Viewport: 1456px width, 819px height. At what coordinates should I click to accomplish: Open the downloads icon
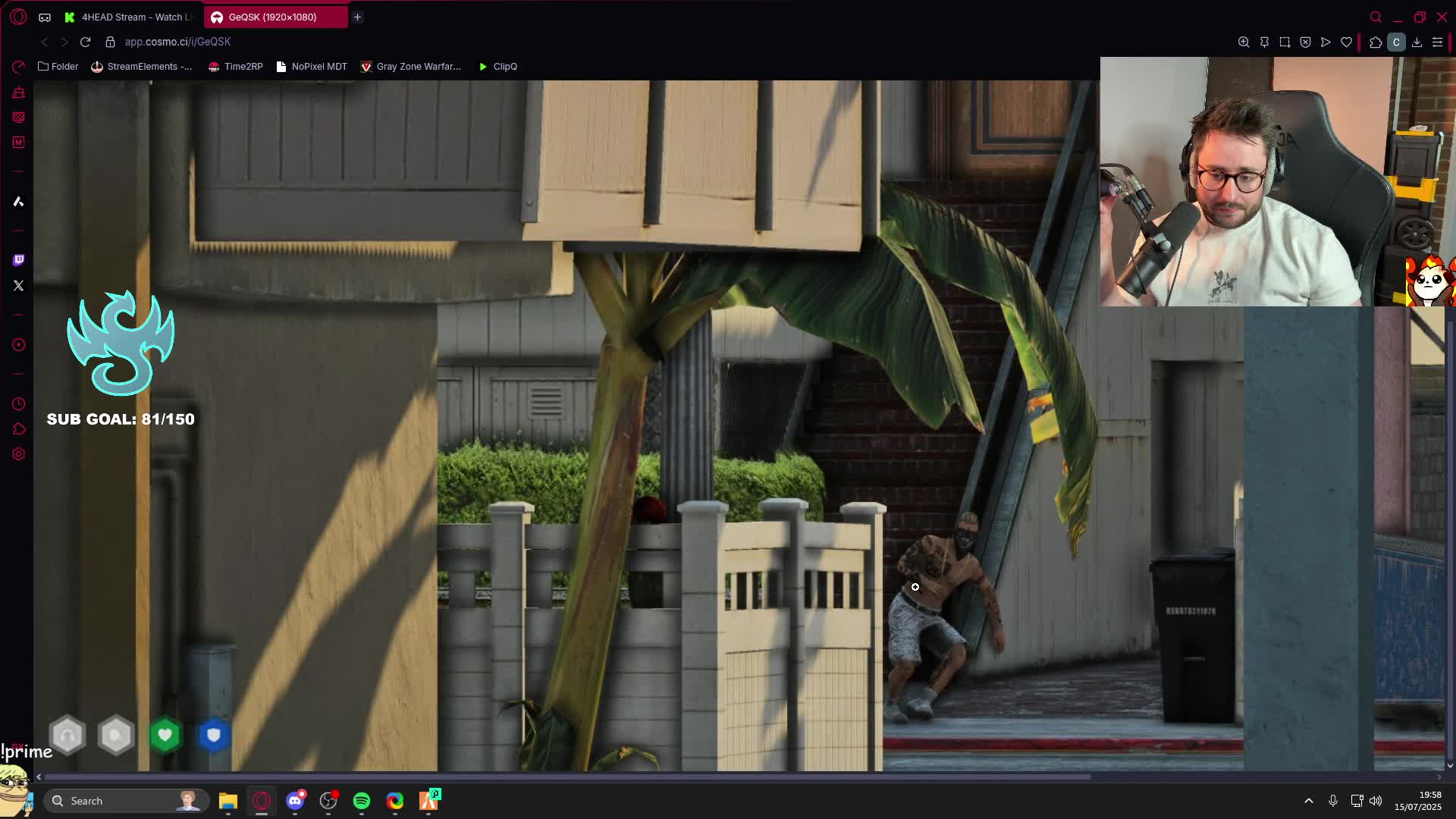click(x=1417, y=42)
